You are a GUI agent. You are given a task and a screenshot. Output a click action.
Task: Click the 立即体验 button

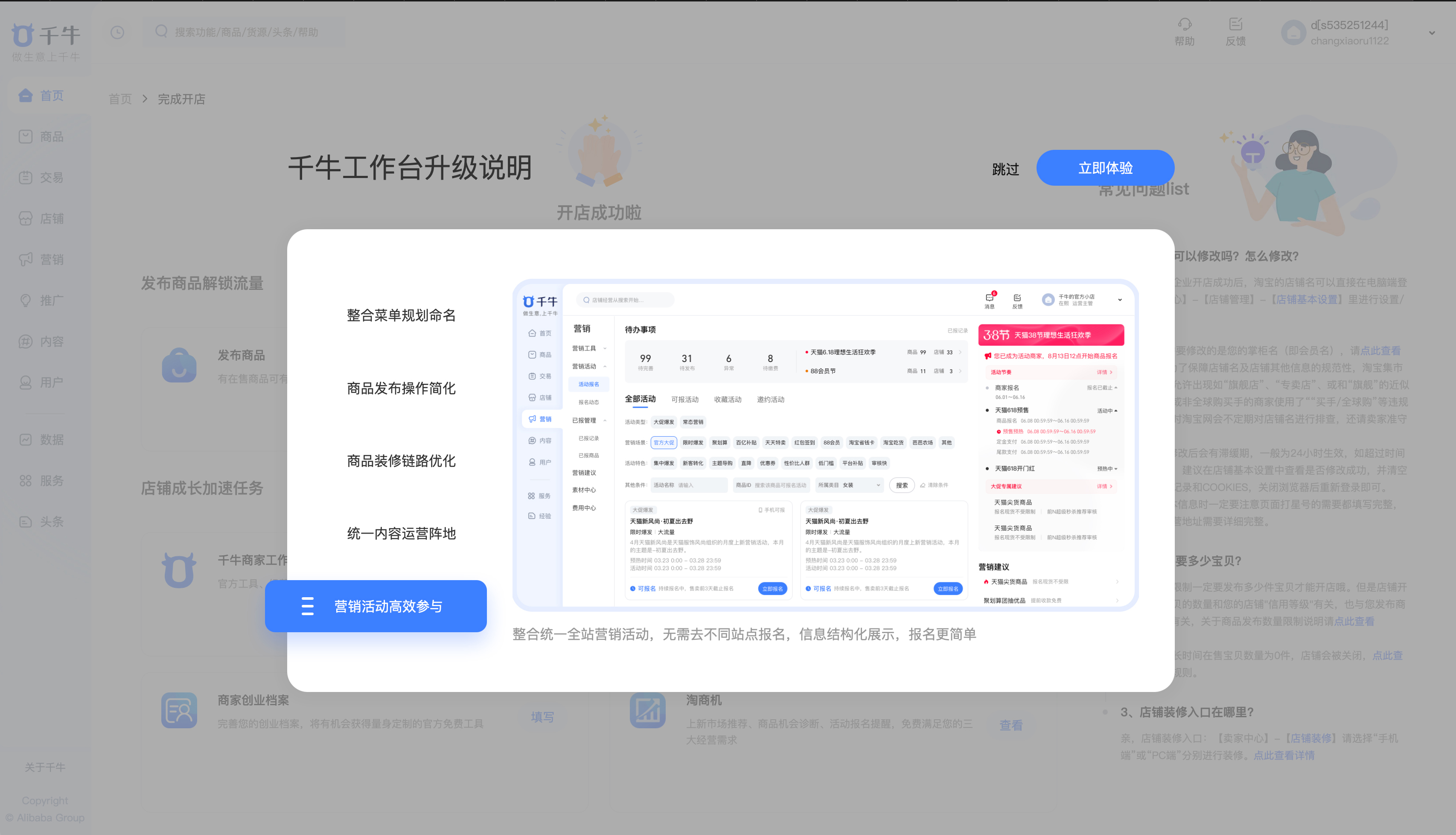[1105, 168]
